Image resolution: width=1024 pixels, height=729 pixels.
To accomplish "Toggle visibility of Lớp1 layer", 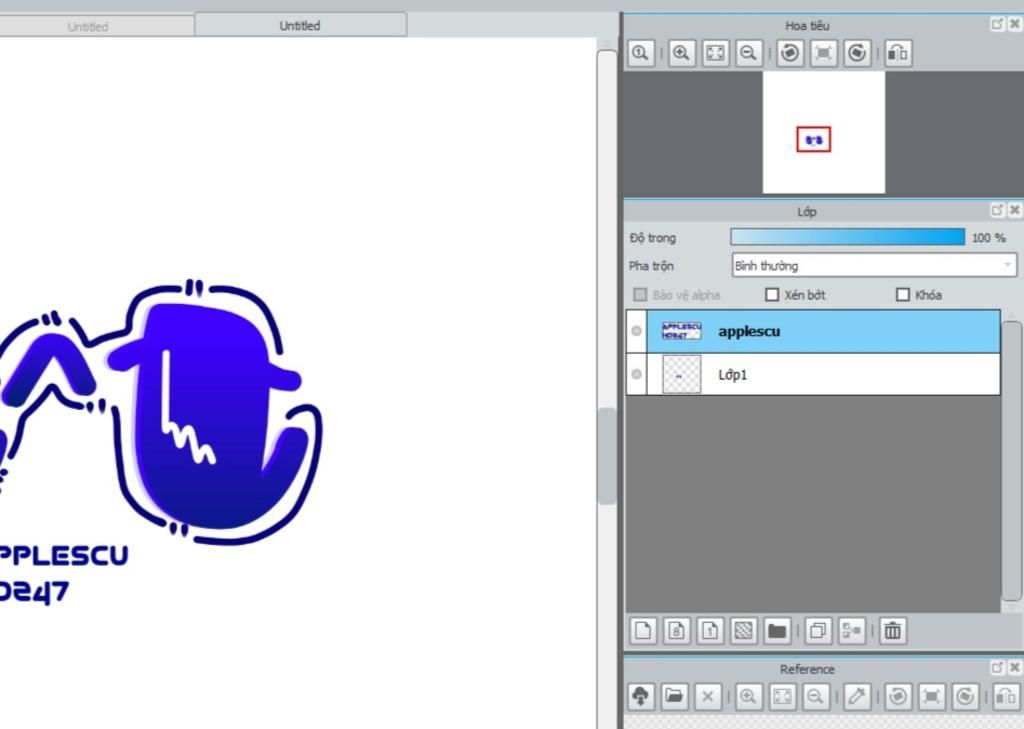I will point(636,374).
